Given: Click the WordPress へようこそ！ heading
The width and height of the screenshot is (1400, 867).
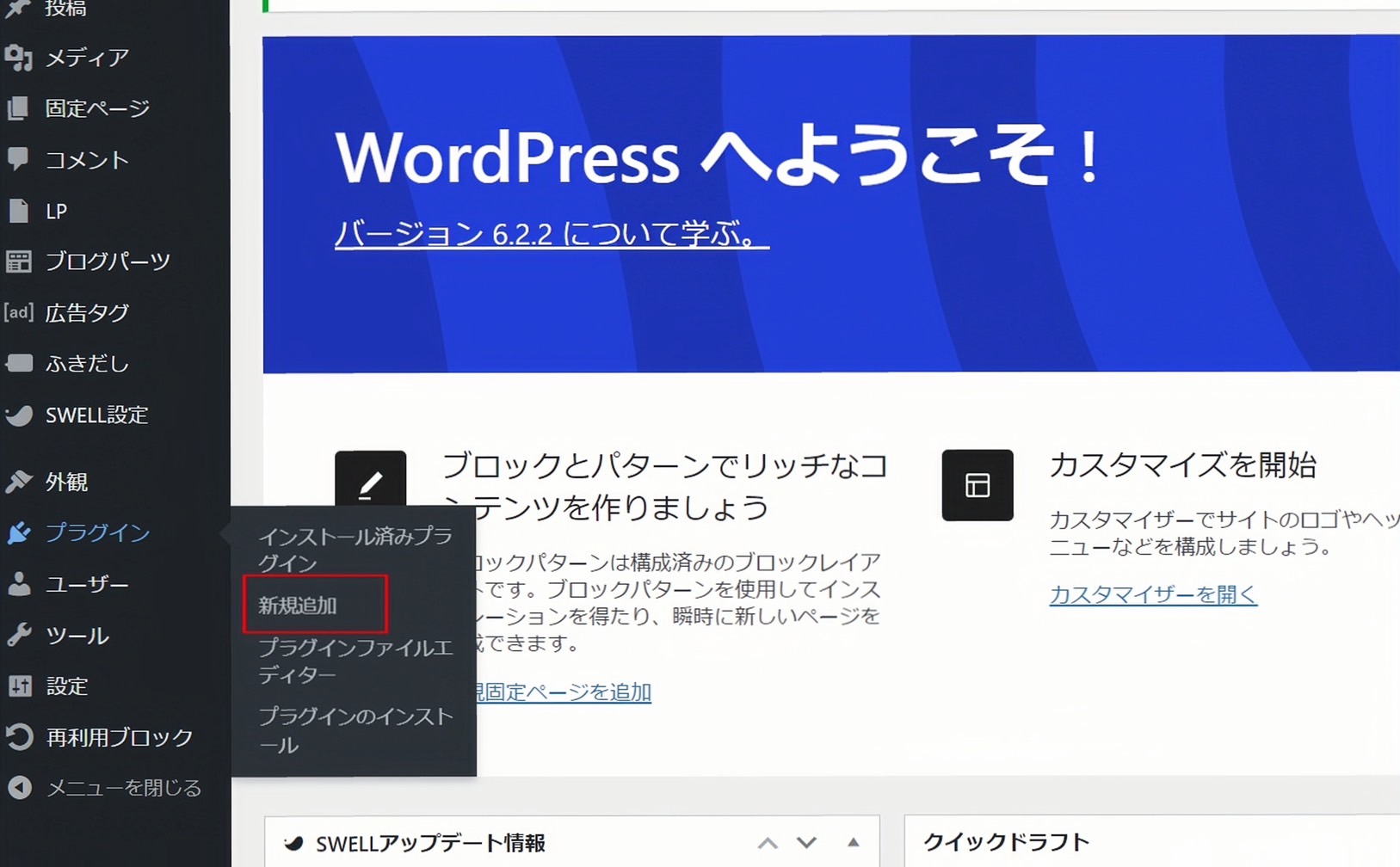Looking at the screenshot, I should (719, 156).
